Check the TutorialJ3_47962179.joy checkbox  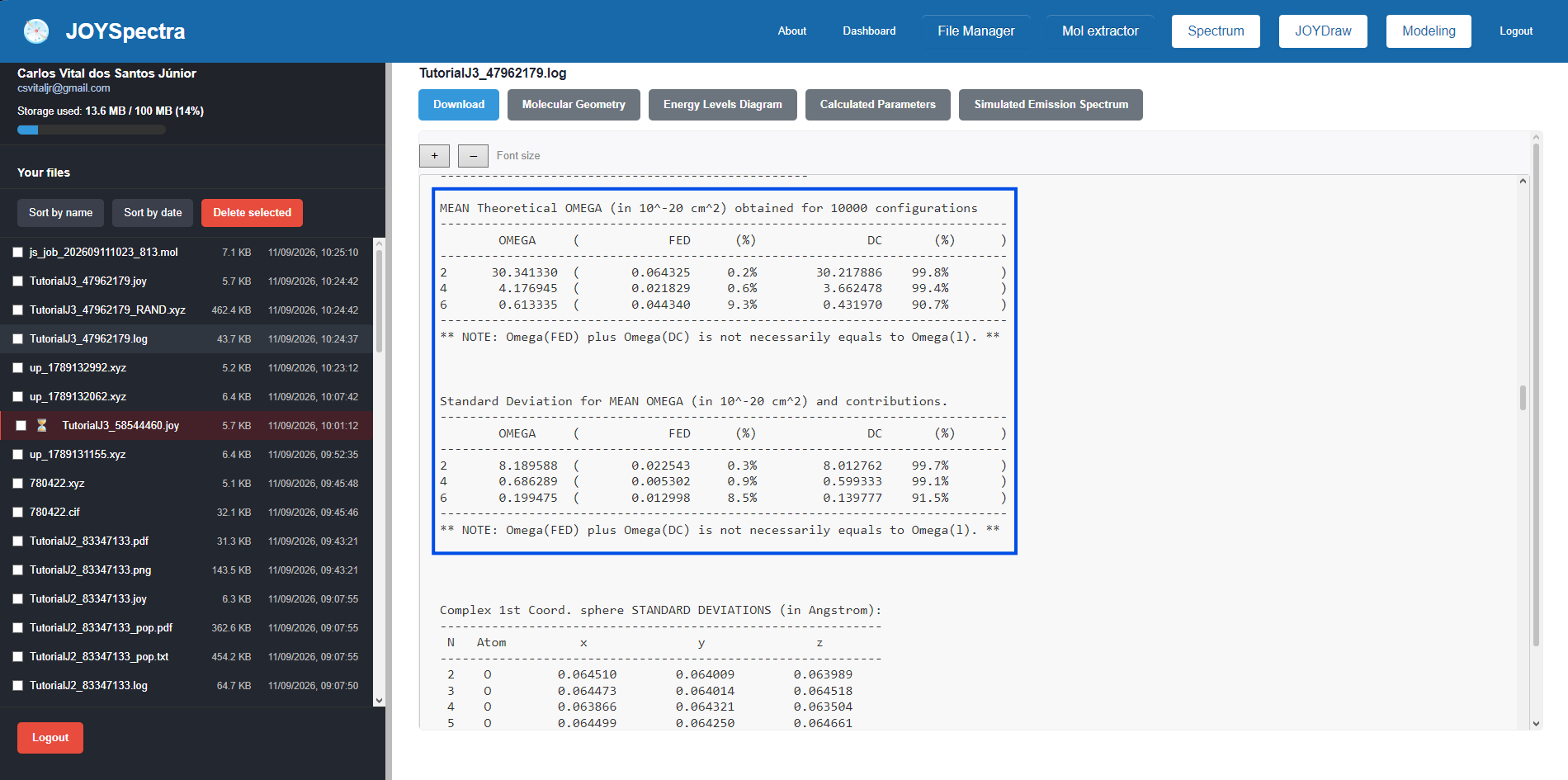(x=18, y=281)
